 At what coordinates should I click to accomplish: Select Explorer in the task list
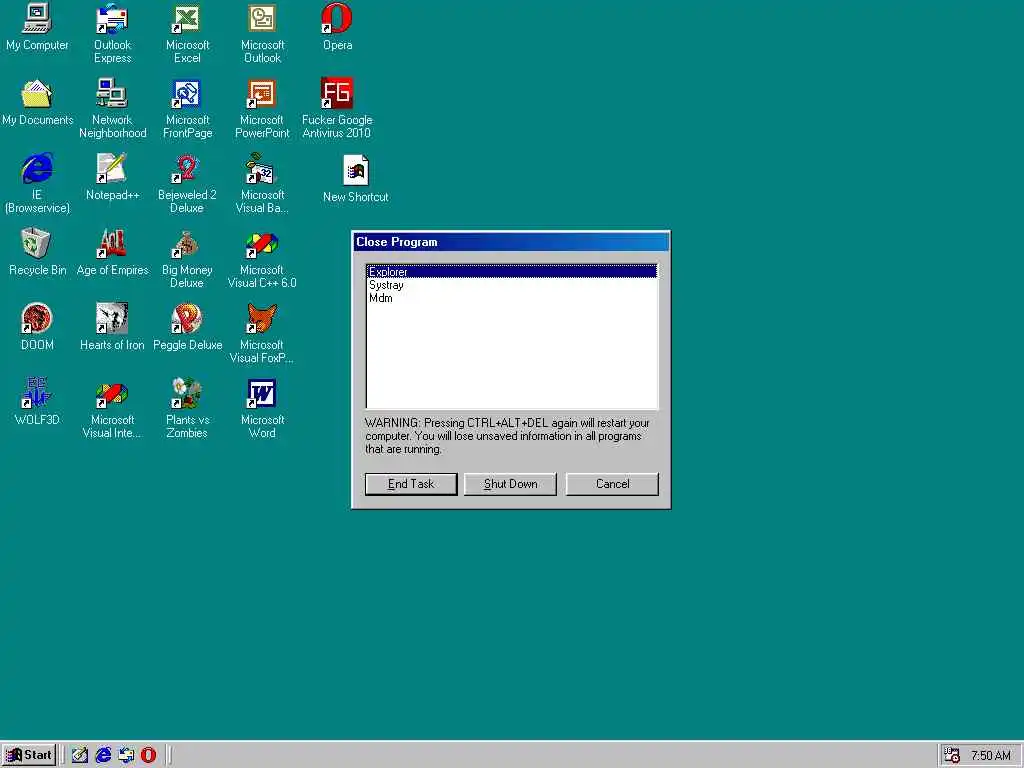point(512,272)
